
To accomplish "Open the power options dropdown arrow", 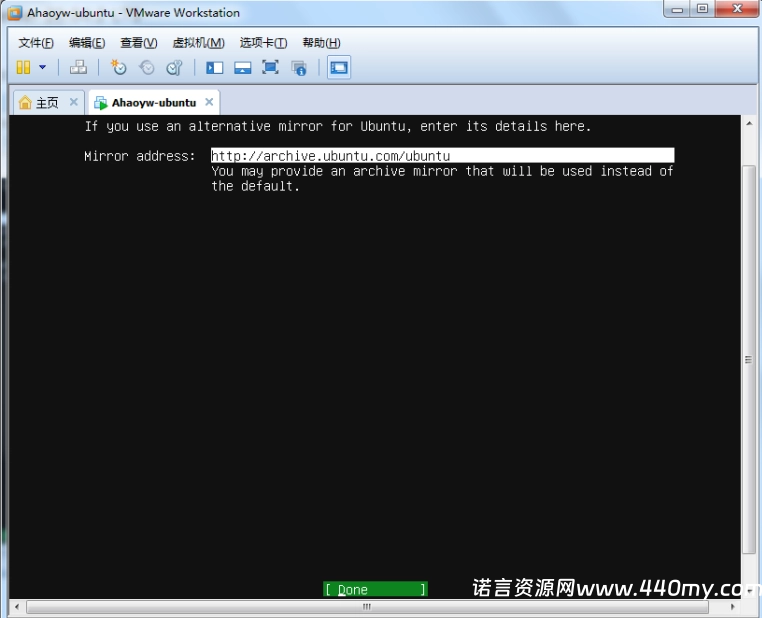I will click(x=42, y=67).
